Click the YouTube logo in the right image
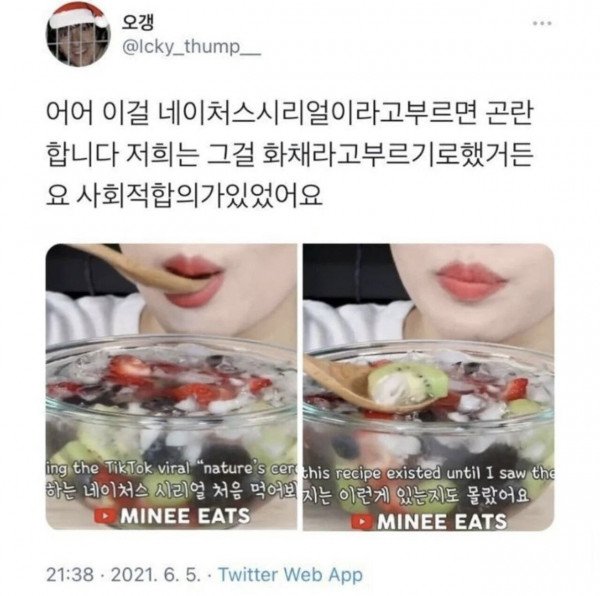 362,523
